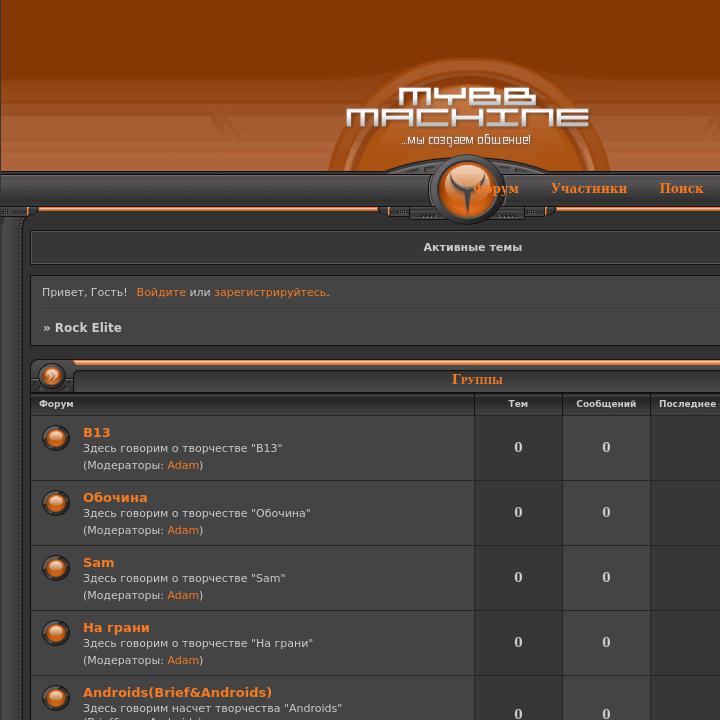Click the status icon beside Sam forum
720x720 pixels.
[x=56, y=568]
